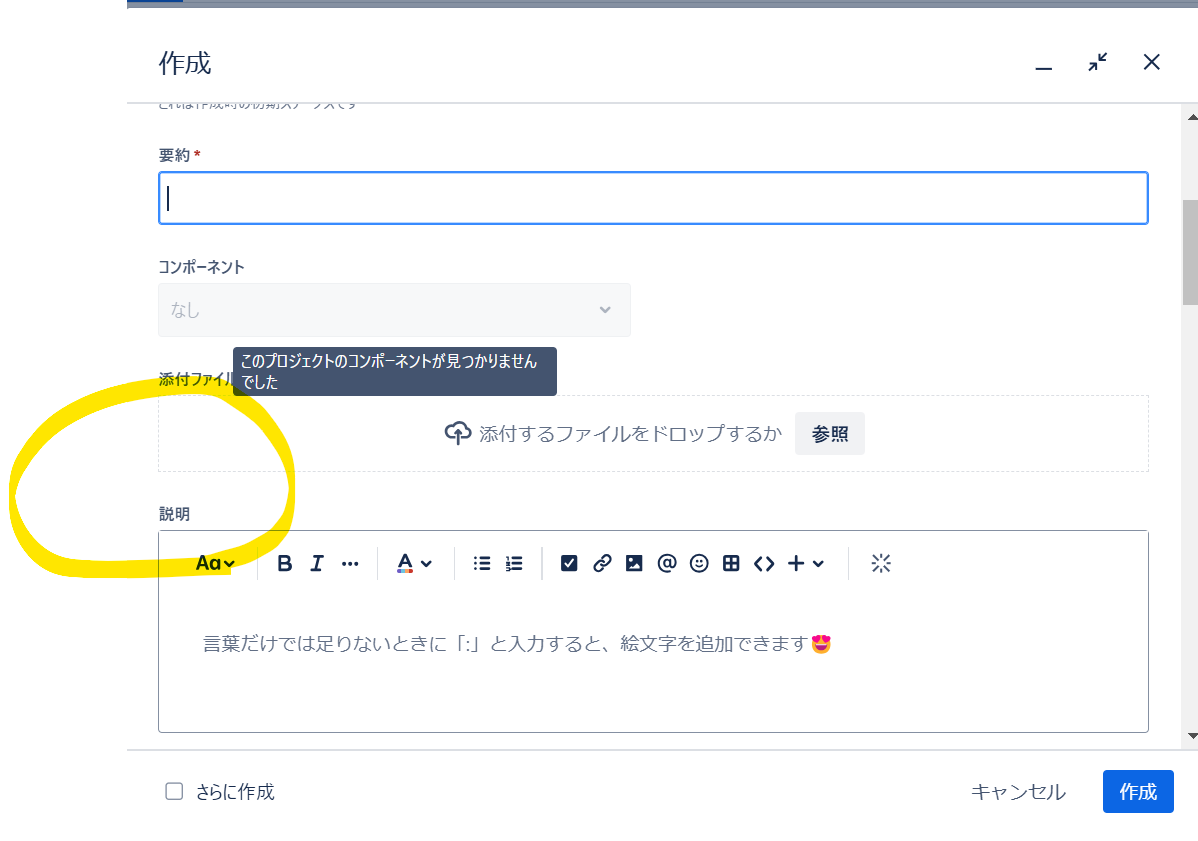
Task: Open the emoji picker
Action: click(699, 564)
